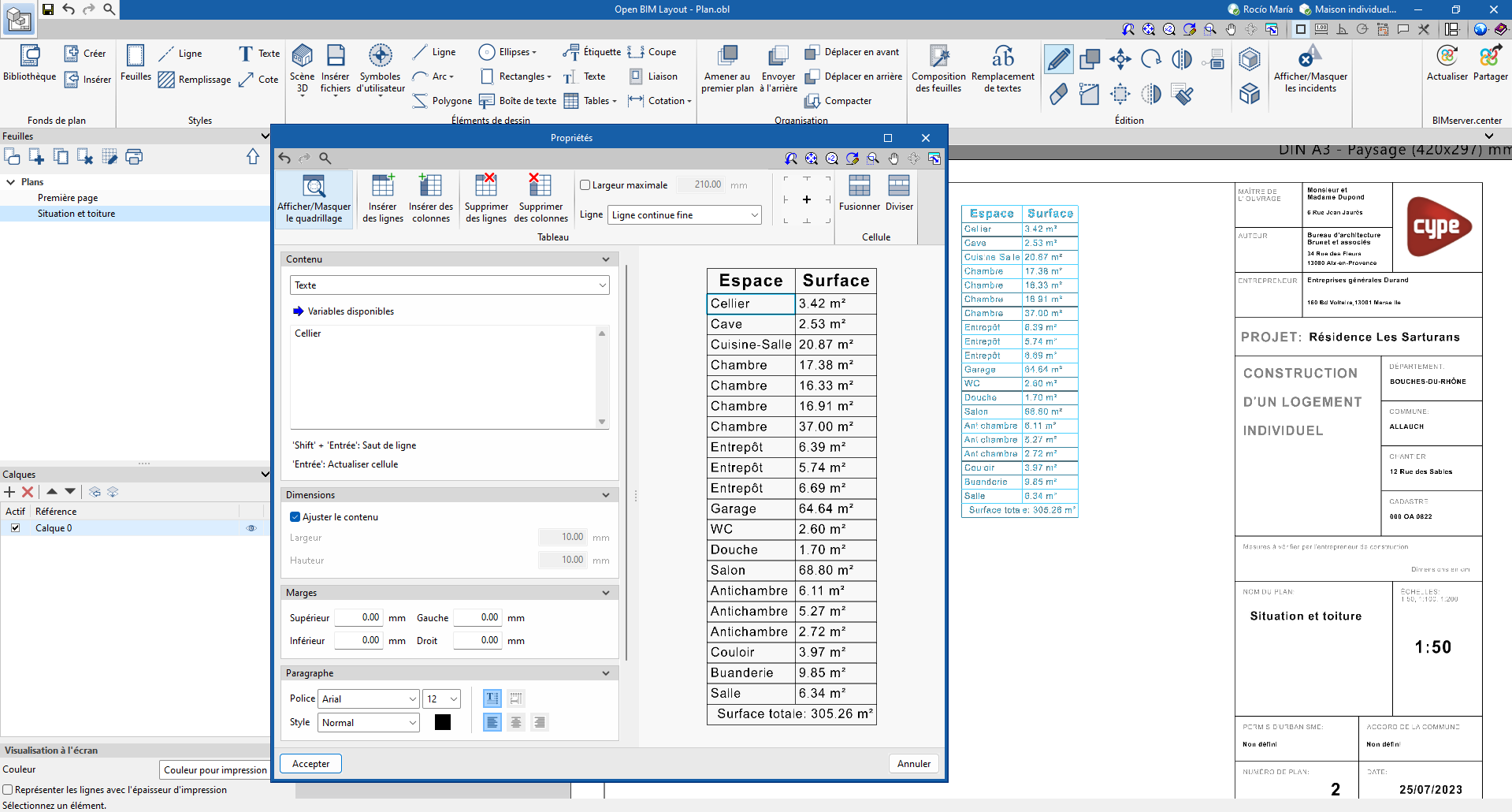Open Scène 3D tool
Viewport: 1512px width, 812px height.
(302, 57)
